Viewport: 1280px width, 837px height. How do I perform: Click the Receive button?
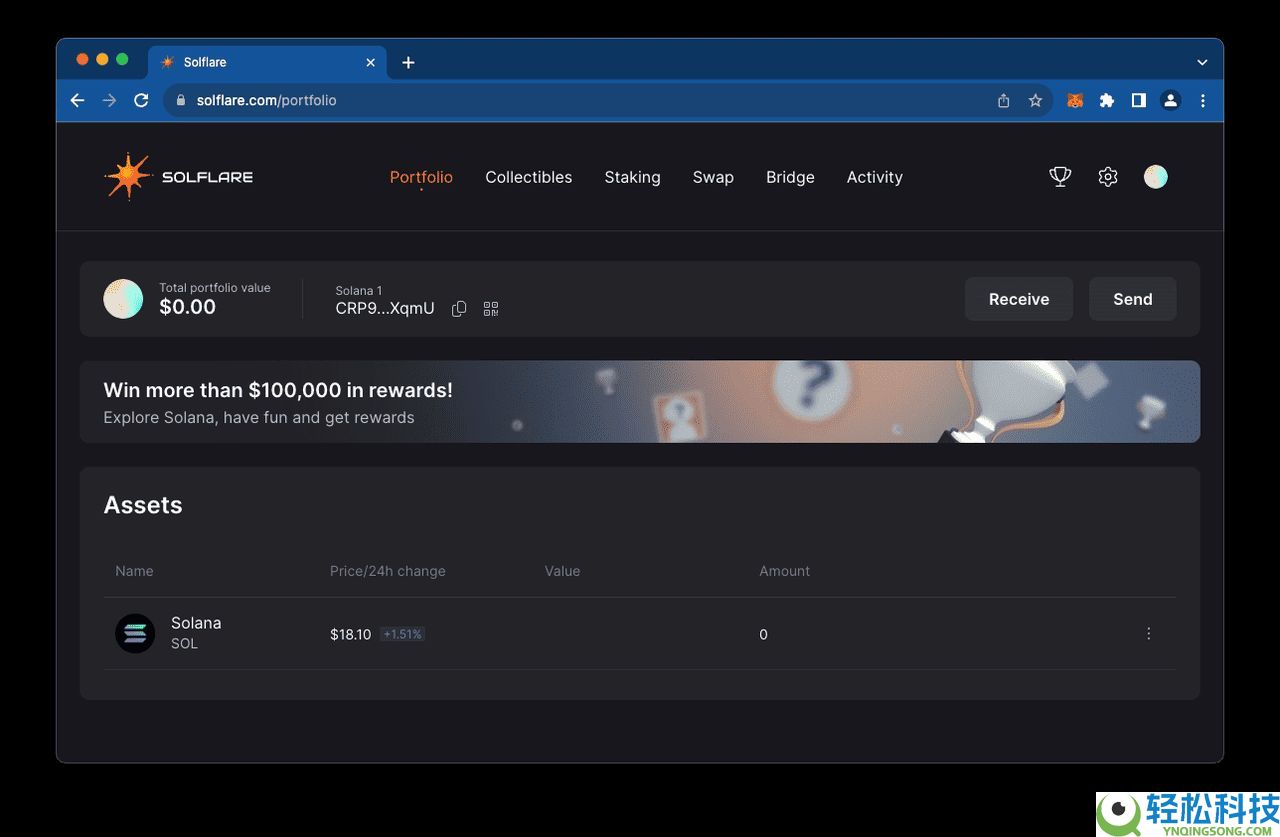tap(1019, 299)
